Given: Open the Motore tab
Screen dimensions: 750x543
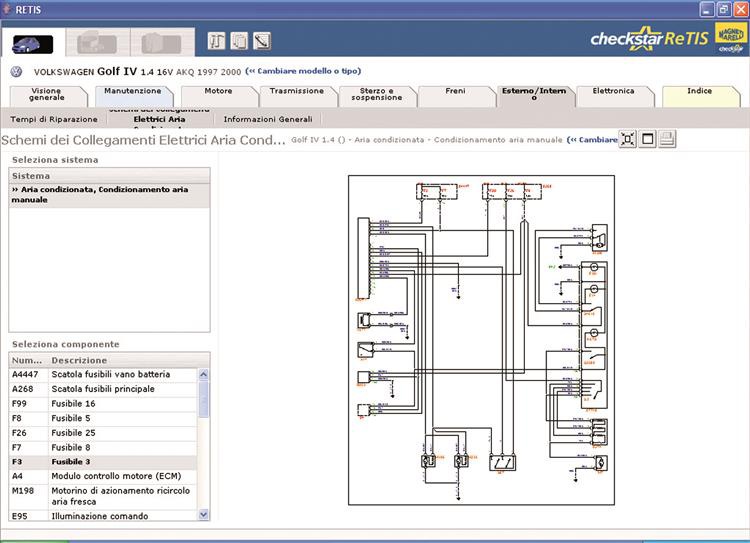Looking at the screenshot, I should tap(218, 91).
